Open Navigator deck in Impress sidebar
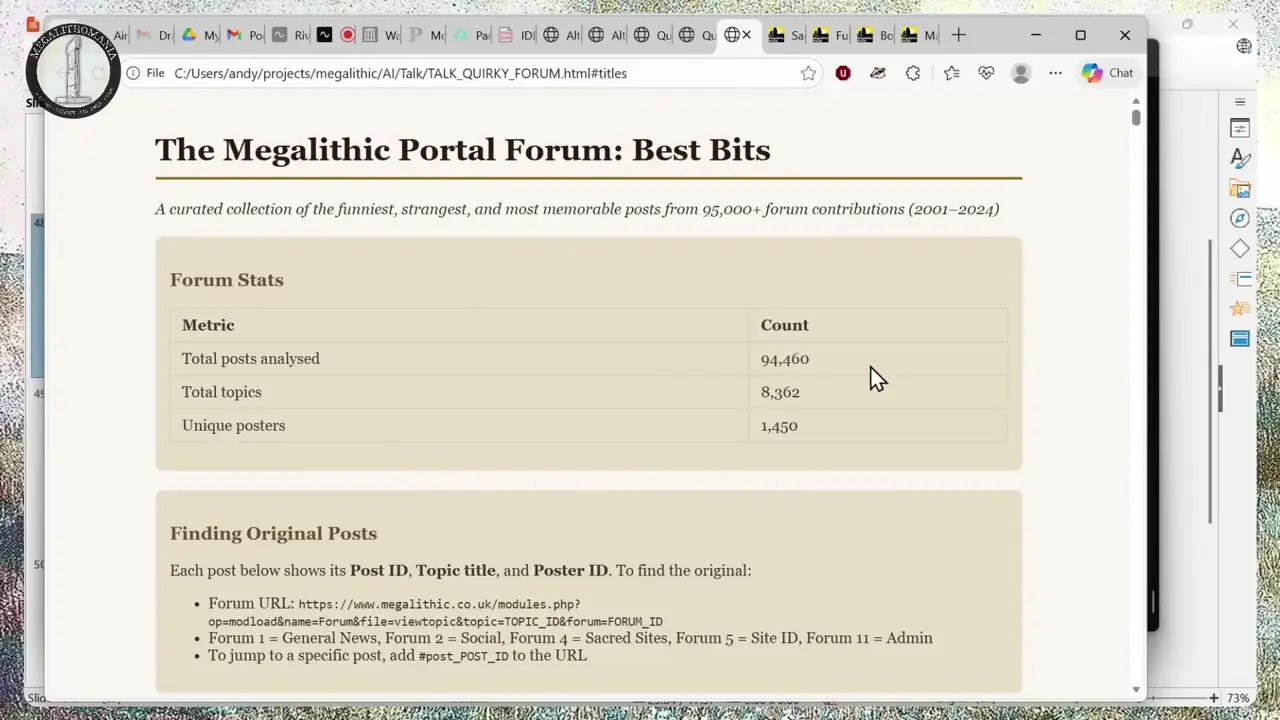The height and width of the screenshot is (720, 1280). pos(1240,218)
